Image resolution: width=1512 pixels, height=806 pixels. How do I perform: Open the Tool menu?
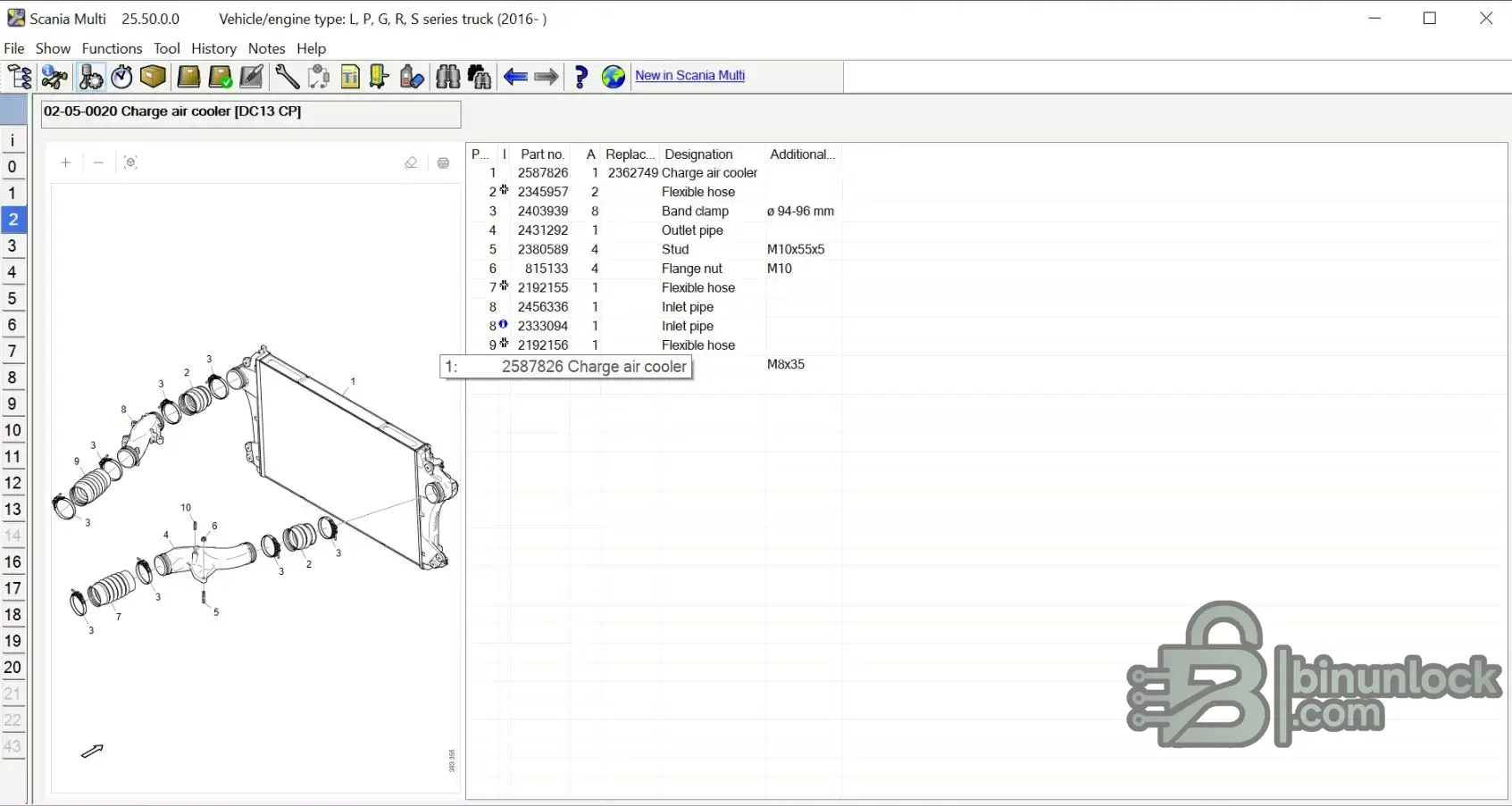click(x=167, y=48)
